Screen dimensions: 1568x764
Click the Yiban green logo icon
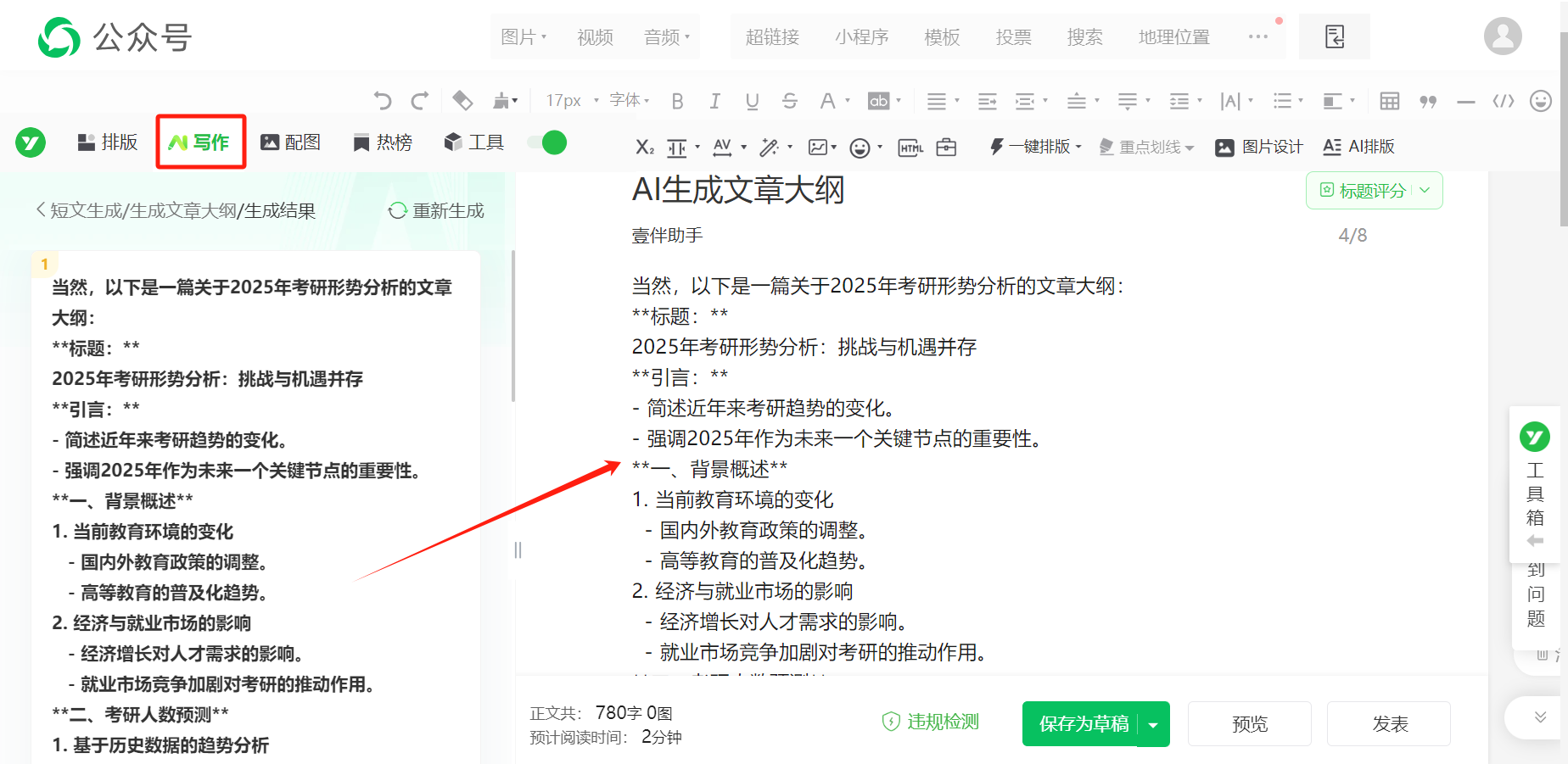click(x=31, y=142)
